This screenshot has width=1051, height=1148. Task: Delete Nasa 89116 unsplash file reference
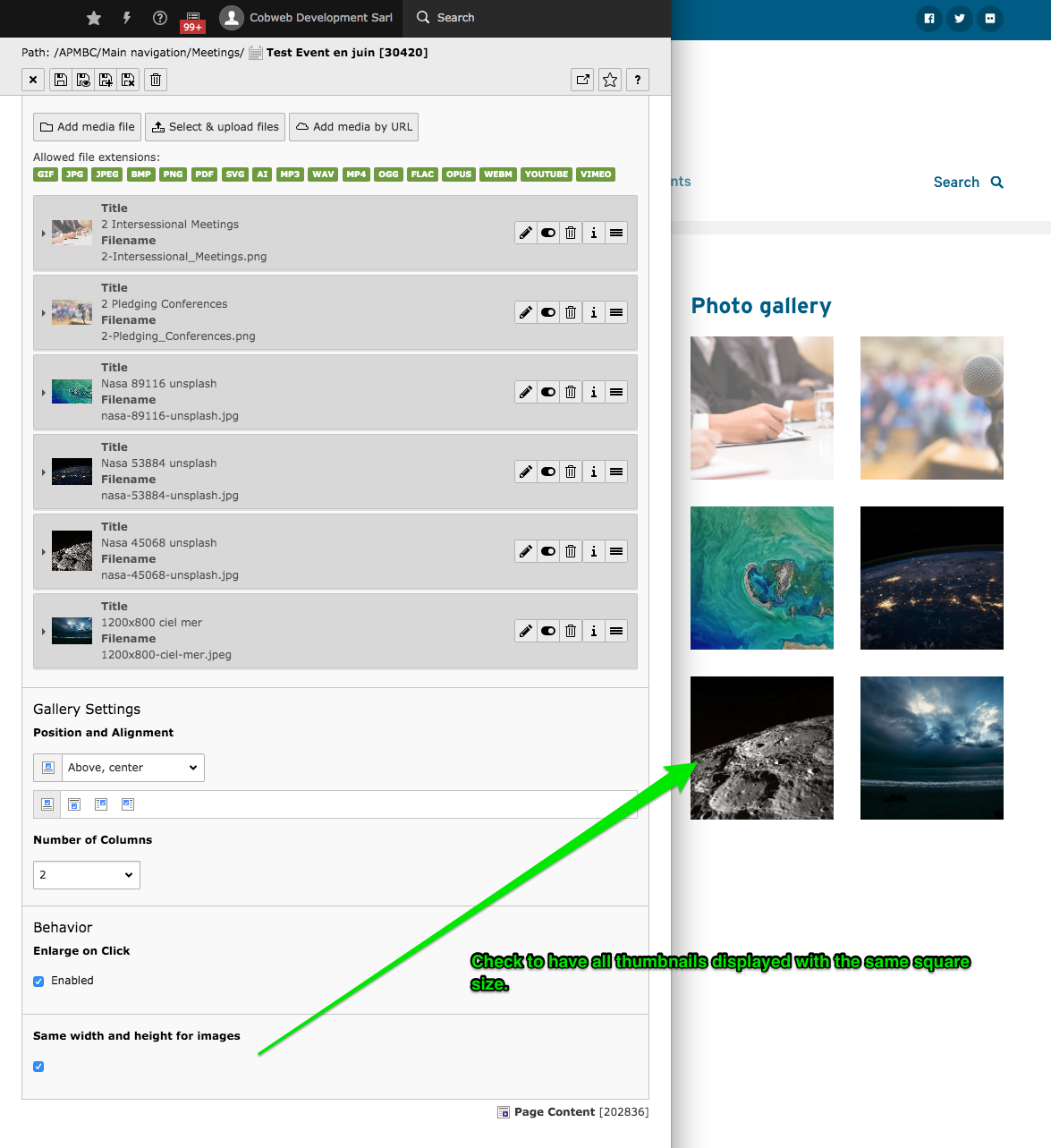571,392
